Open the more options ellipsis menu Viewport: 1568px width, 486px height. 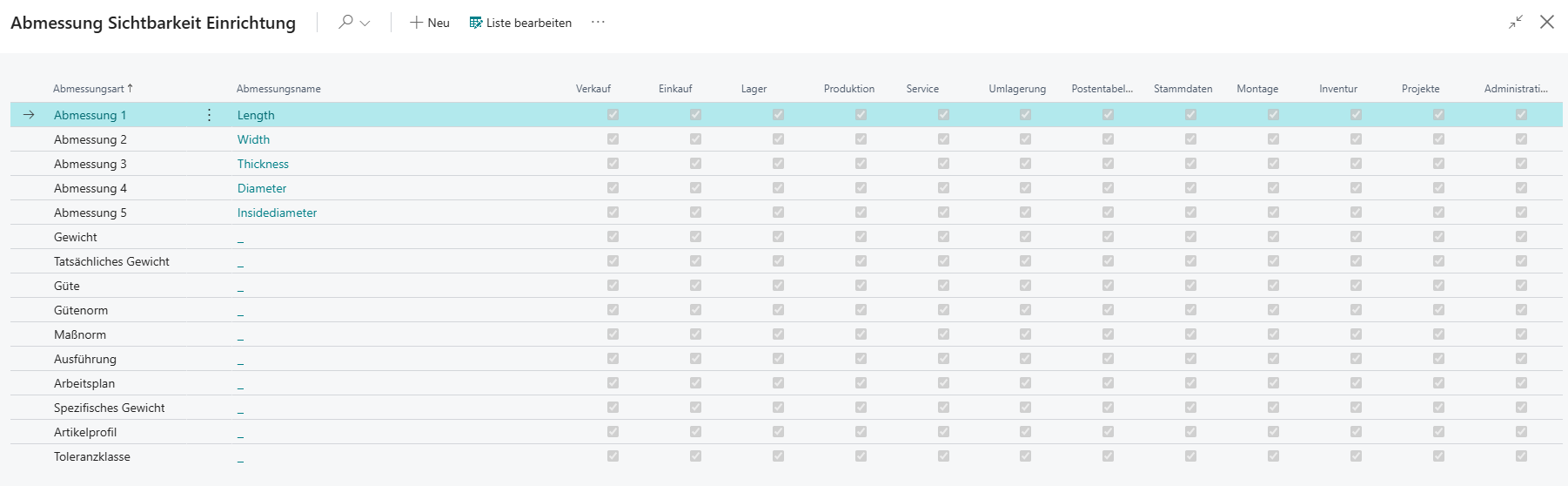(598, 23)
